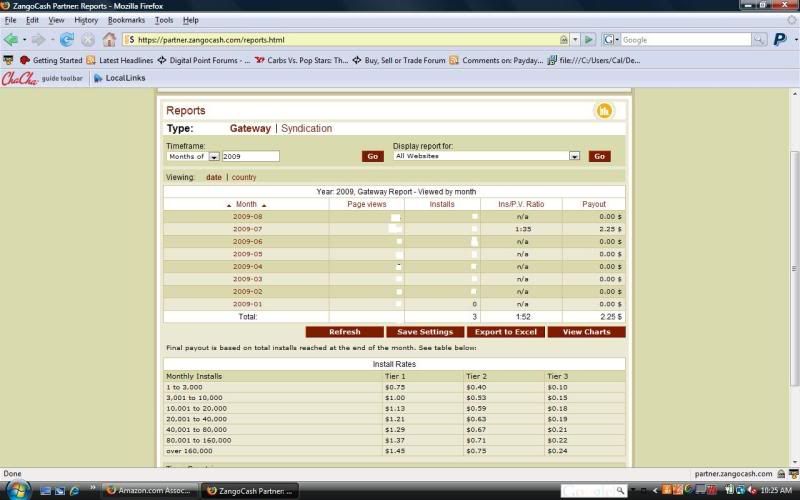Switch to Amazon.com Associates taskbar window

click(149, 491)
